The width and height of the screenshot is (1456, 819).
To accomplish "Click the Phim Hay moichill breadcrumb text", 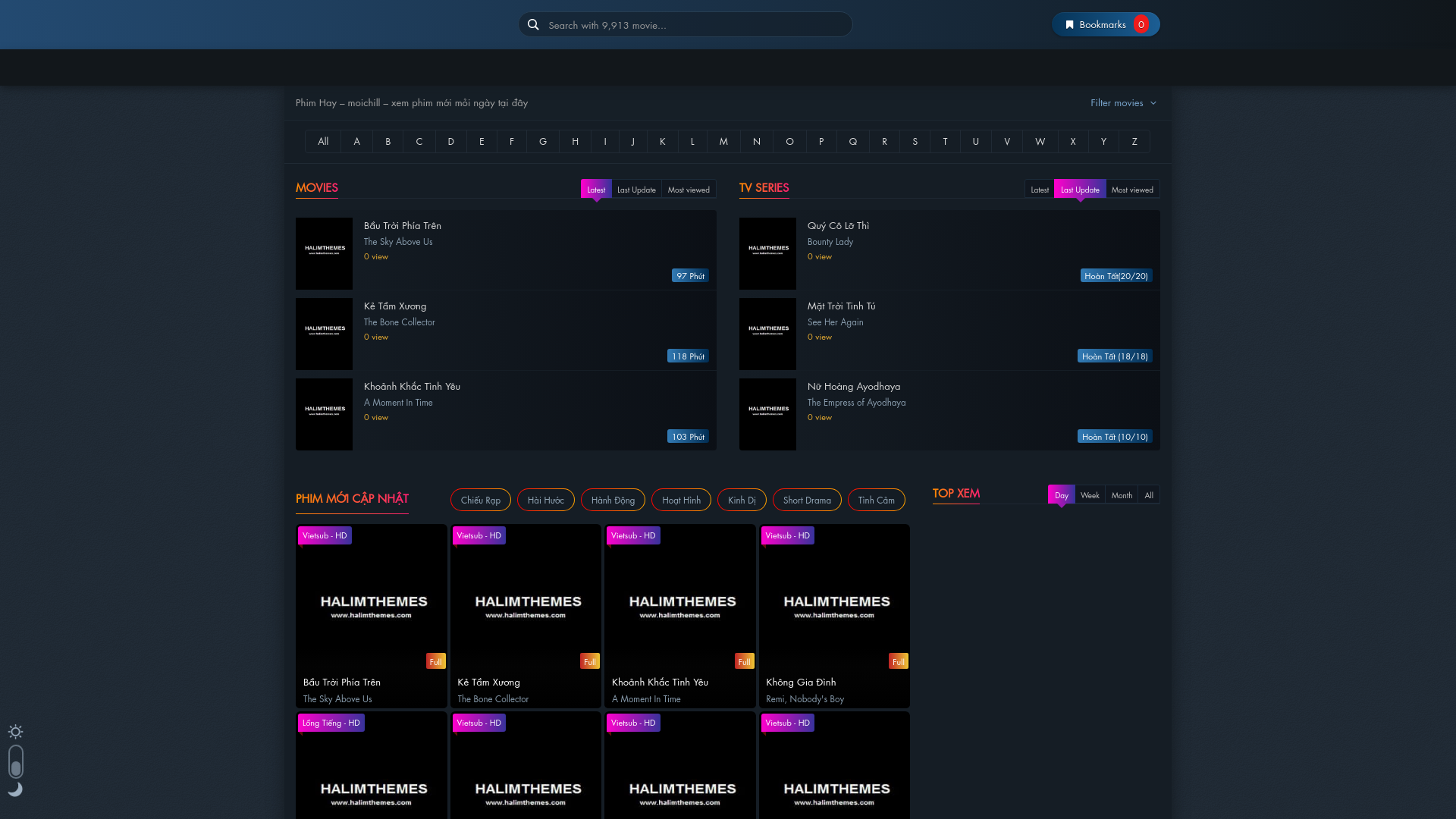I will click(412, 103).
